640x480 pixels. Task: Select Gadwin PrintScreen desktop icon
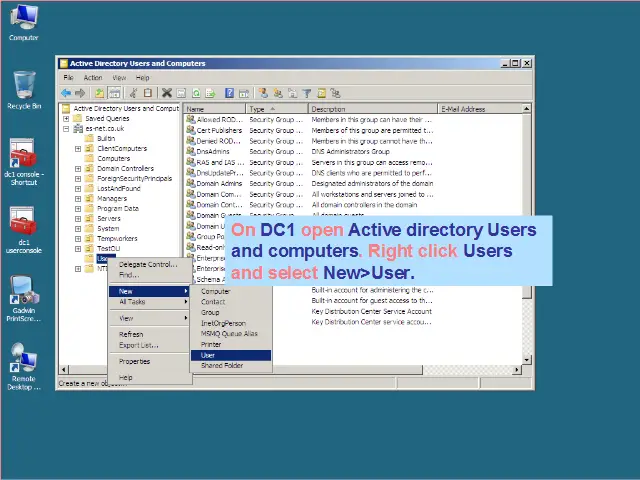(24, 298)
